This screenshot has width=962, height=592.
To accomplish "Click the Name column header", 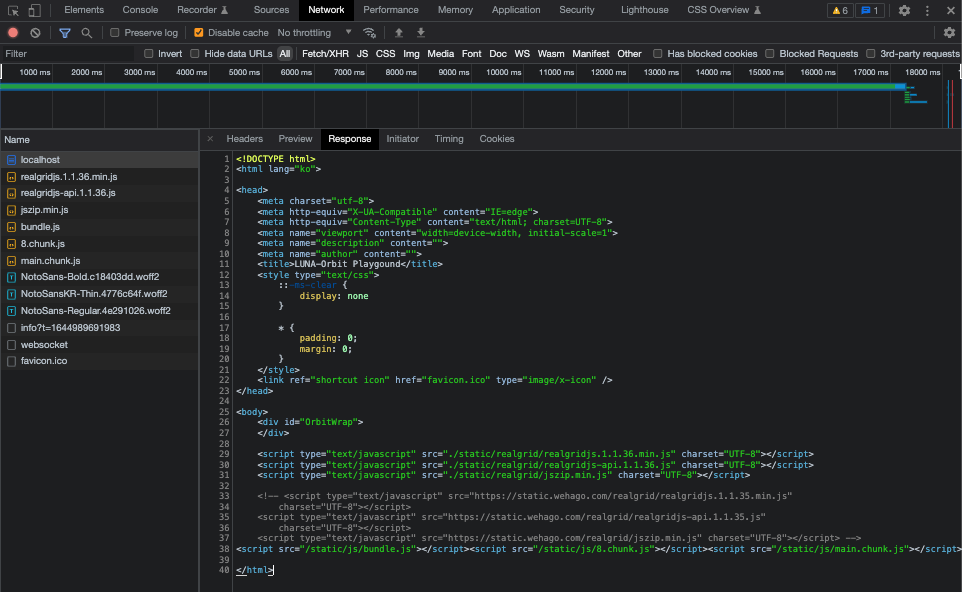I will coord(99,140).
